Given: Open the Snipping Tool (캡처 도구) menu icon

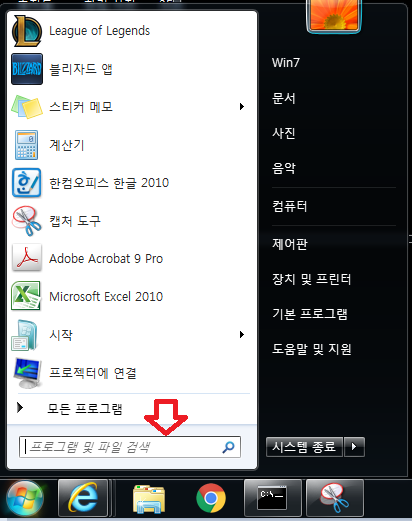Looking at the screenshot, I should pos(27,221).
